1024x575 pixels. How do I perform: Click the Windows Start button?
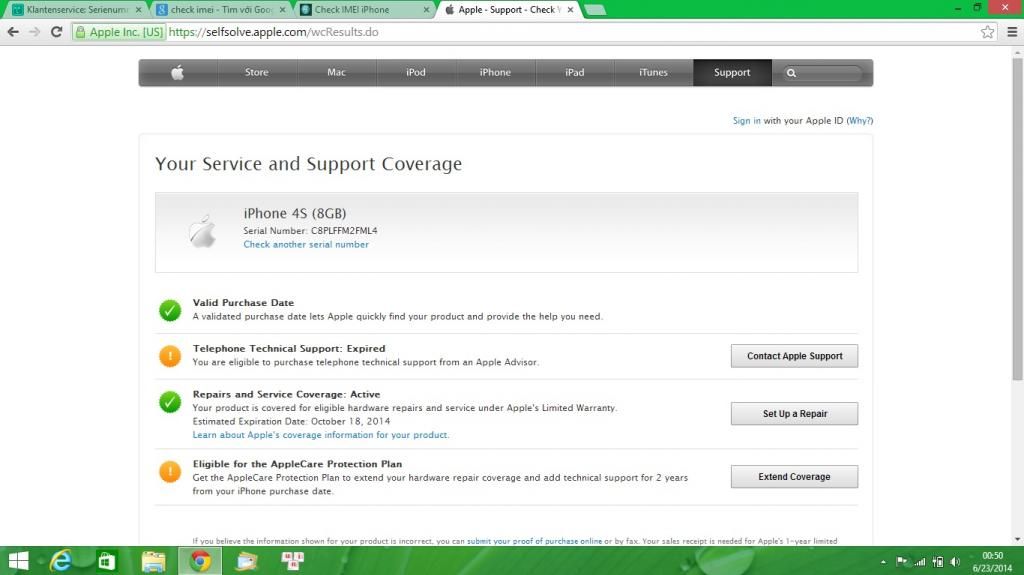click(18, 561)
